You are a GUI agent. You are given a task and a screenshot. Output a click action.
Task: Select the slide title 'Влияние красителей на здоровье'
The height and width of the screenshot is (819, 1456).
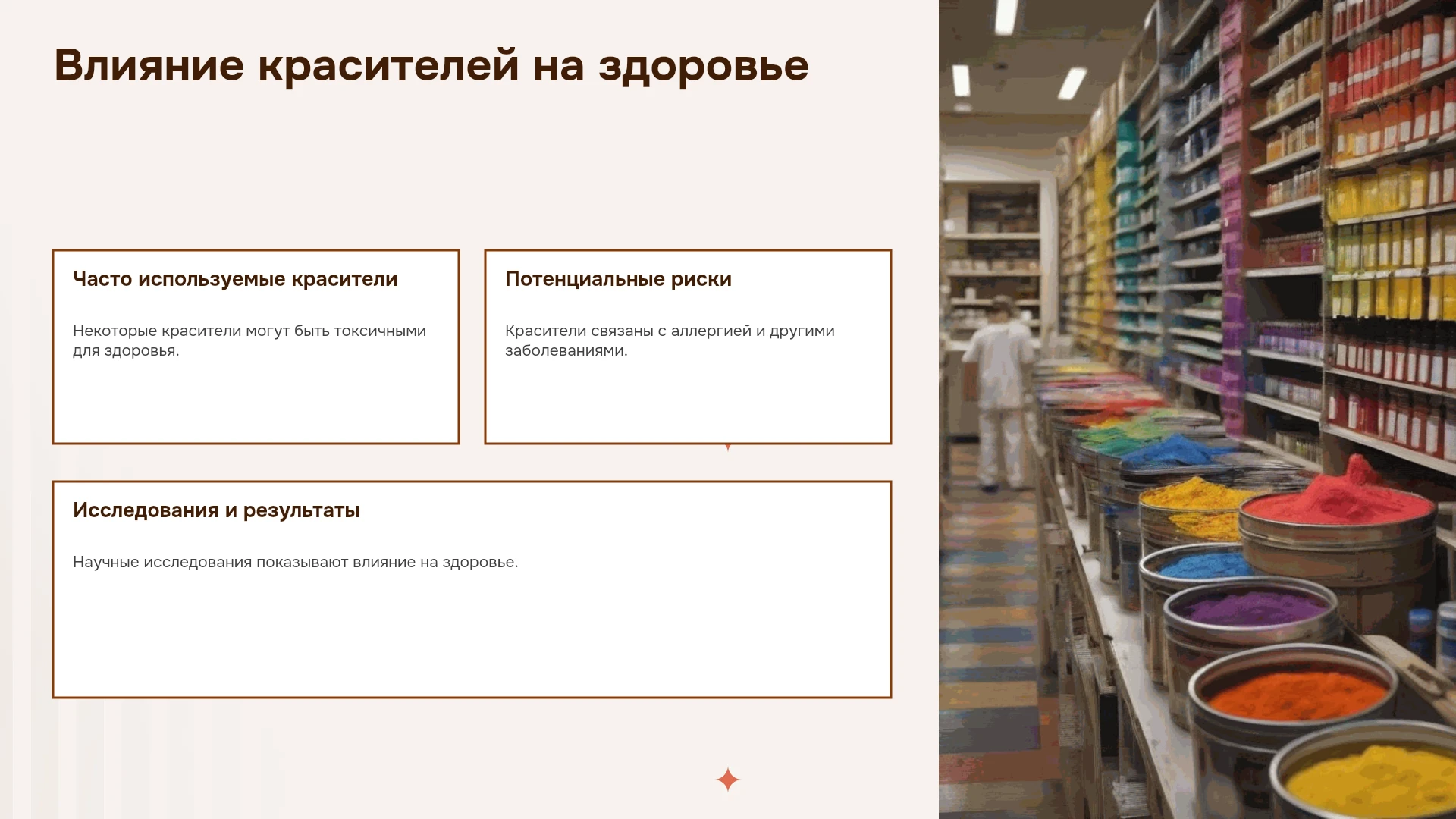[x=431, y=66]
